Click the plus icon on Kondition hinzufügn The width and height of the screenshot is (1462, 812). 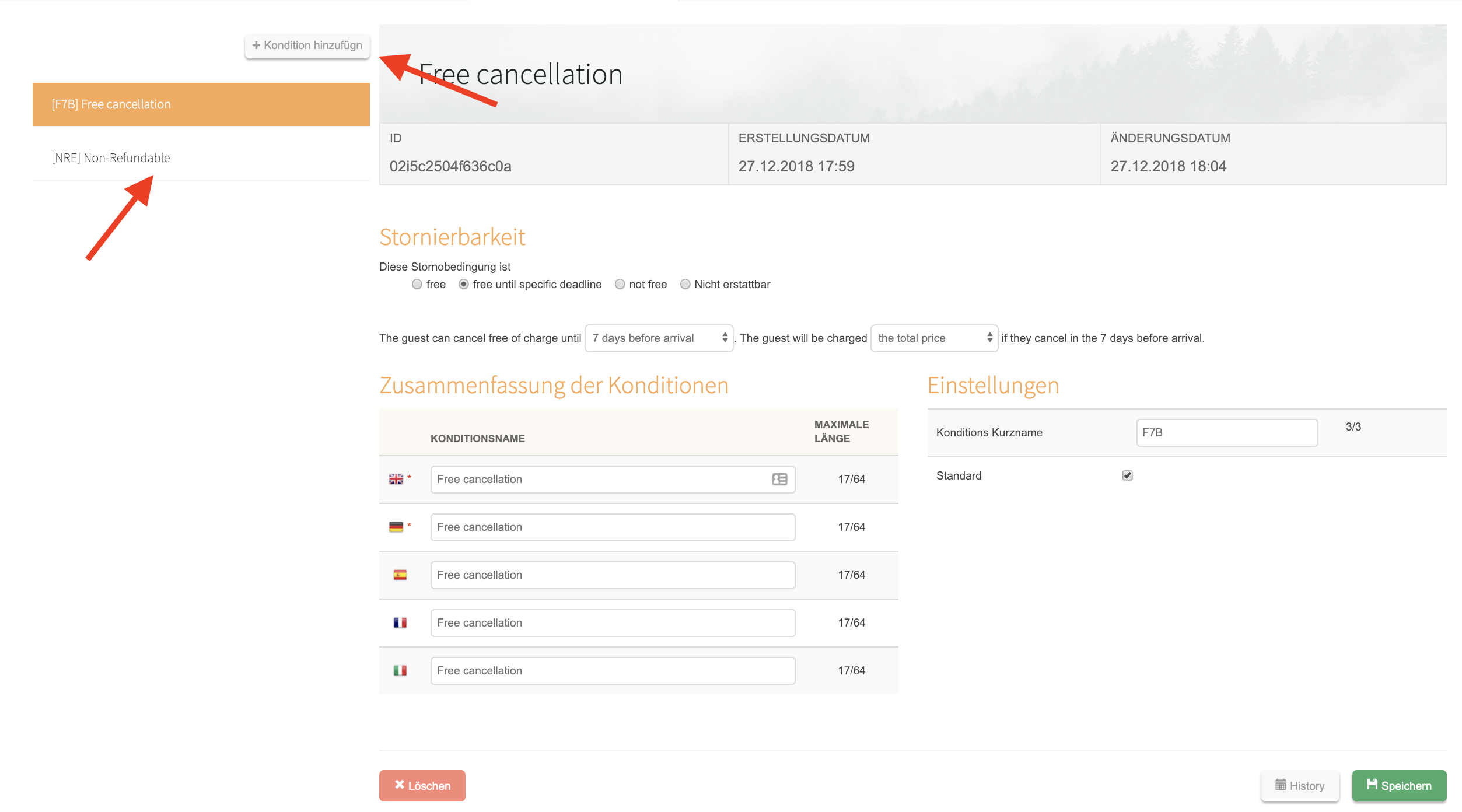tap(256, 45)
